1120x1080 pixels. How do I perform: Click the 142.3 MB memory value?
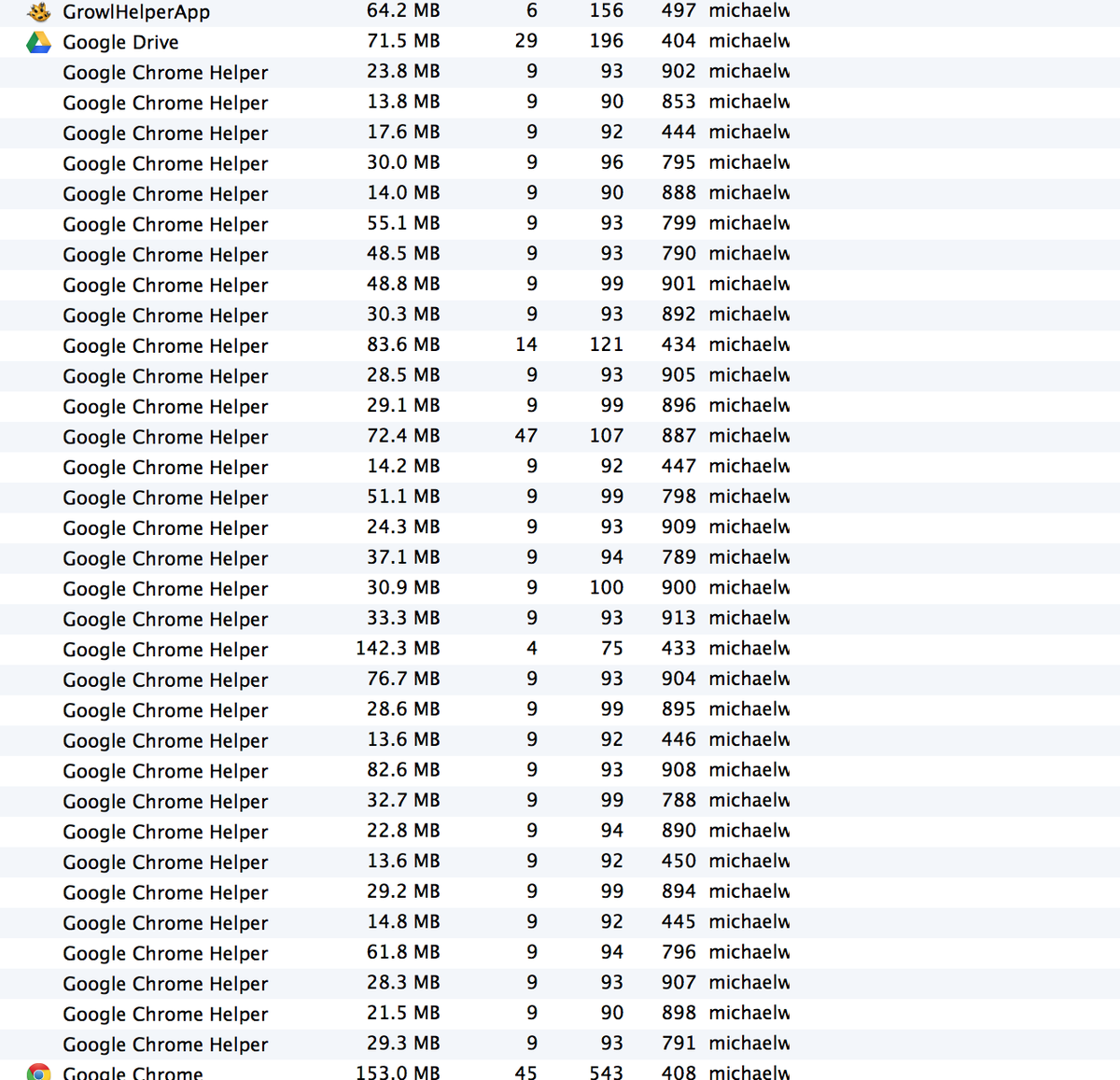tap(398, 648)
